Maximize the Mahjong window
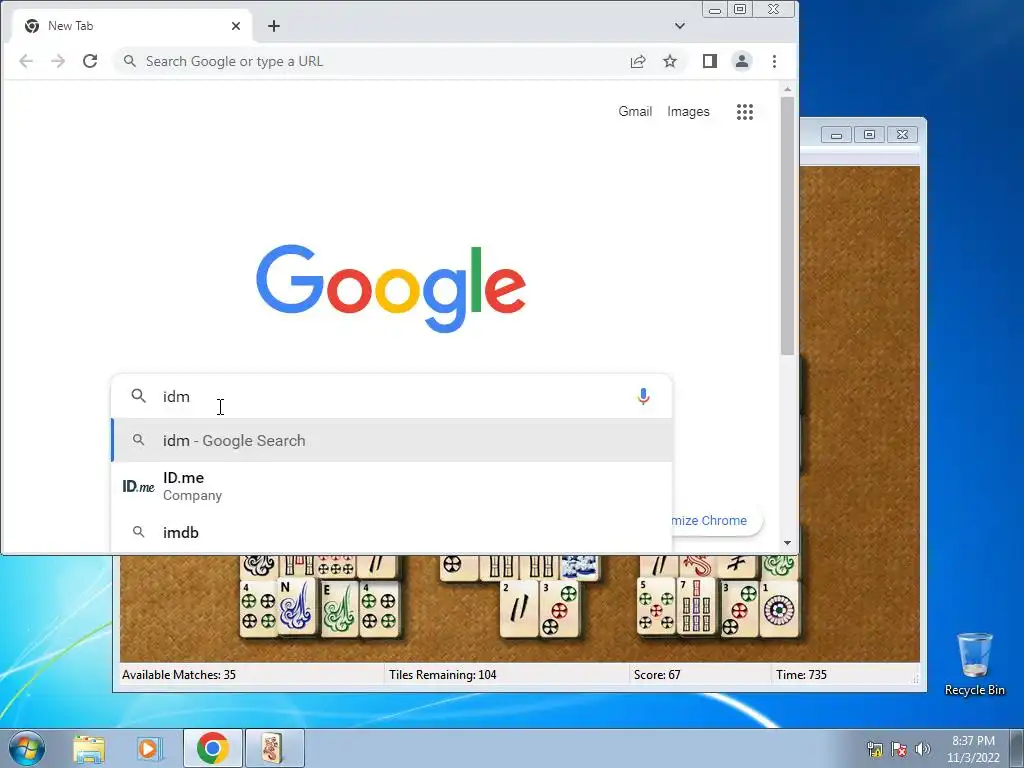Image resolution: width=1024 pixels, height=768 pixels. [869, 135]
